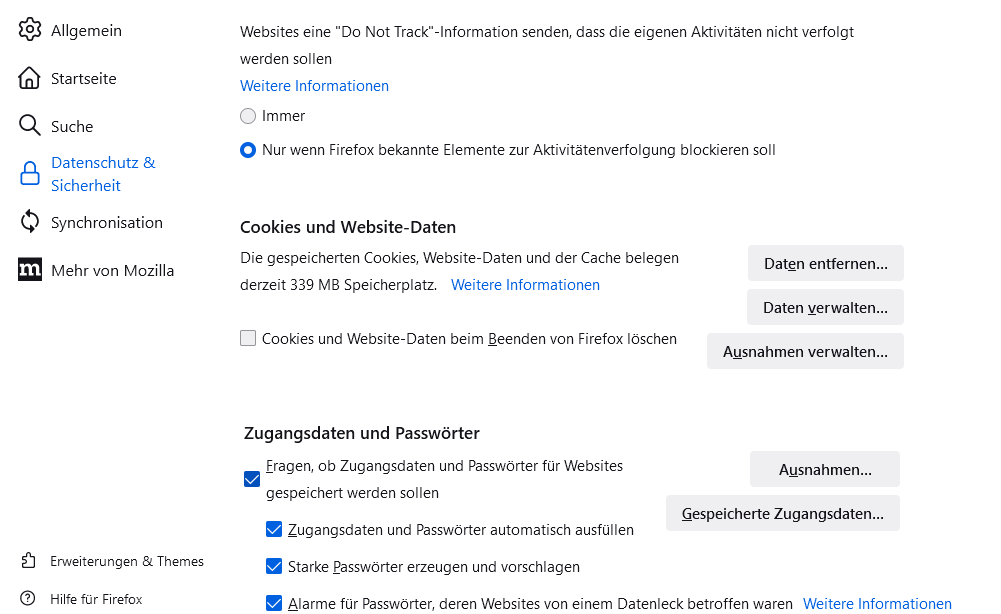Click the Suche magnifying glass icon
Screen dimensions: 1001x614
30,126
